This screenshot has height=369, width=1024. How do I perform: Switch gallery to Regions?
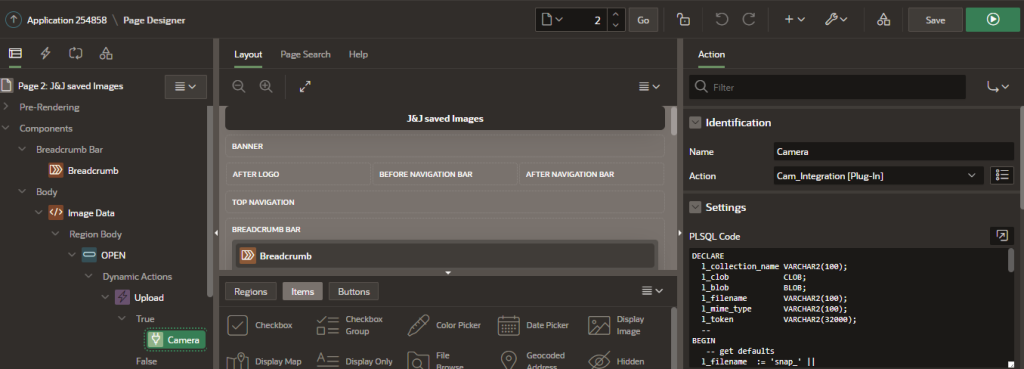250,291
